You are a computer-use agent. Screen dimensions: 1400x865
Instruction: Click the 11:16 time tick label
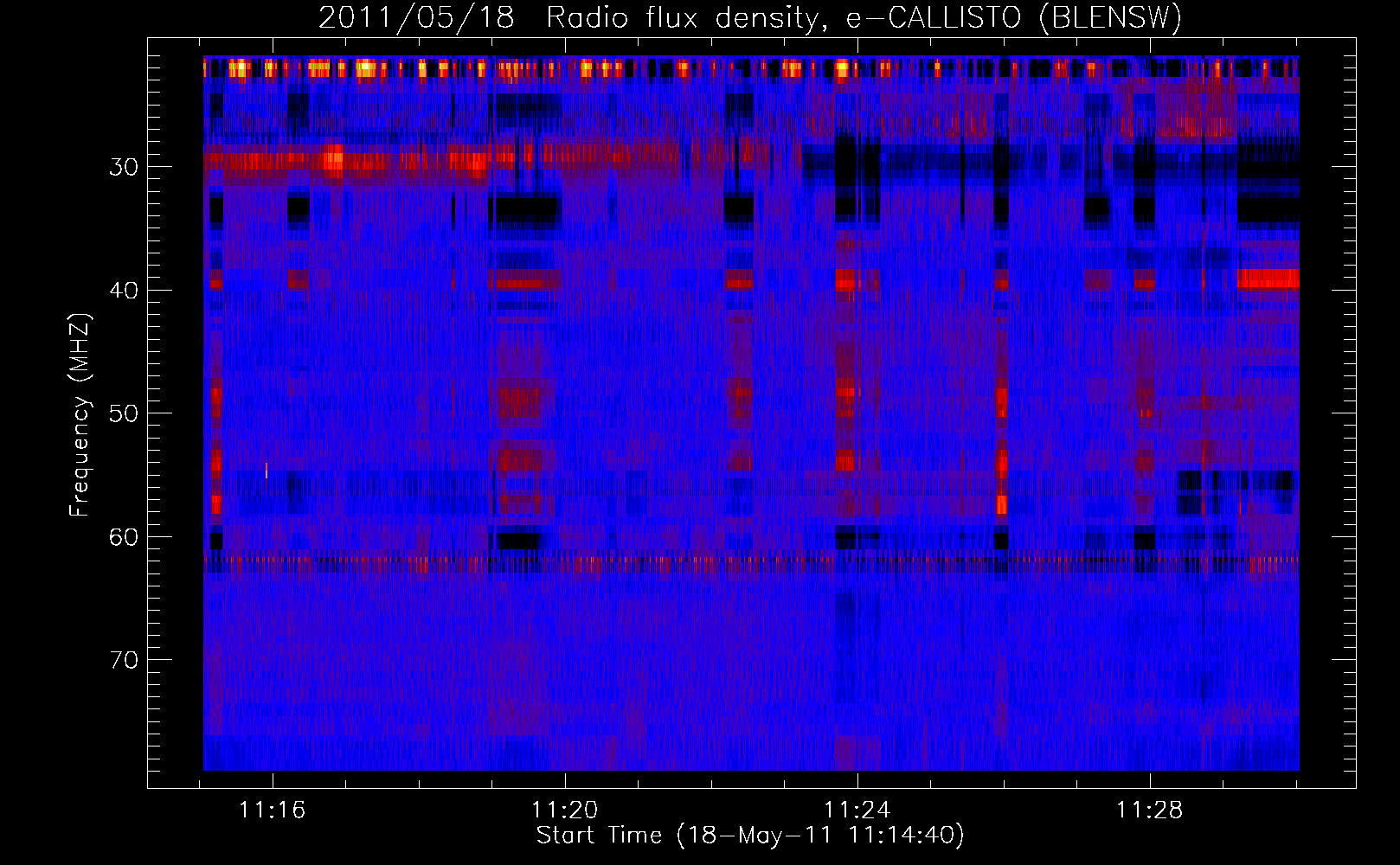pyautogui.click(x=273, y=811)
